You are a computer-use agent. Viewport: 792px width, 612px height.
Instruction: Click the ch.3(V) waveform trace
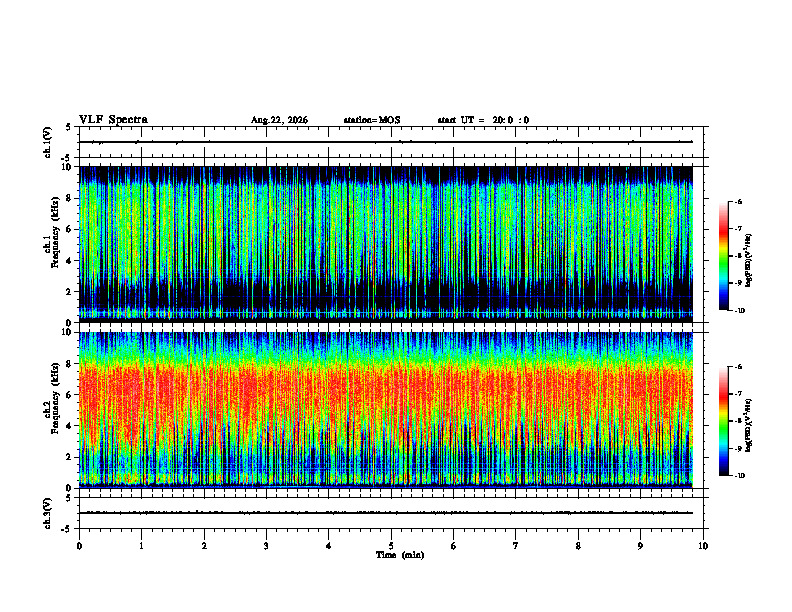(x=386, y=513)
